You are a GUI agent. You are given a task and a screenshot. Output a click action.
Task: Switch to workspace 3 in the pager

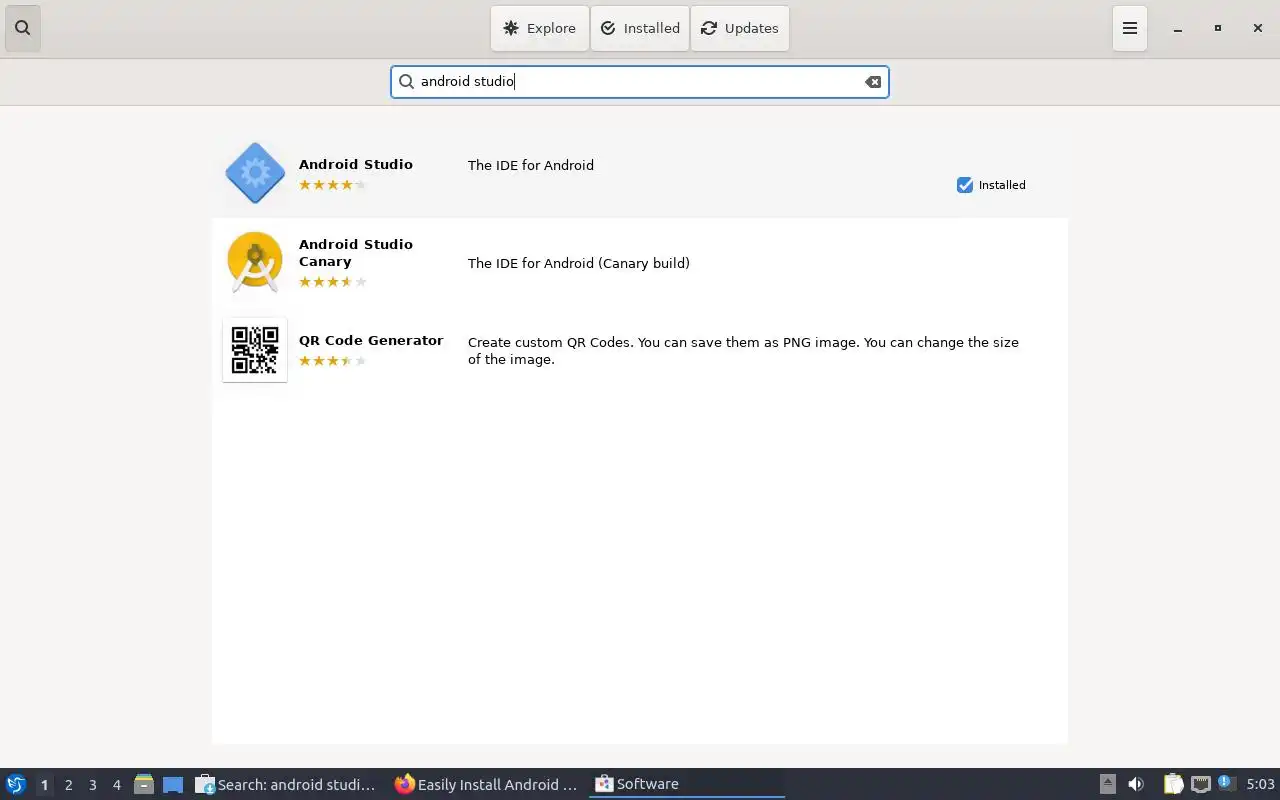(92, 785)
